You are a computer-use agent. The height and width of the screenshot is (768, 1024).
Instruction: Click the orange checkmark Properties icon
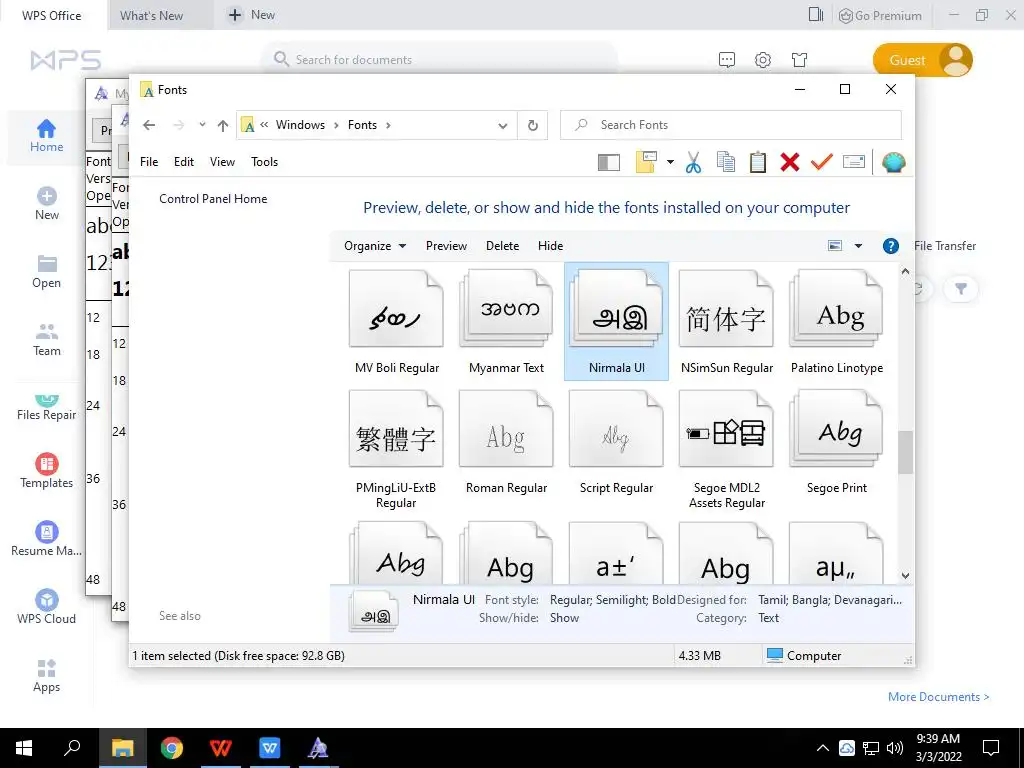click(x=822, y=161)
